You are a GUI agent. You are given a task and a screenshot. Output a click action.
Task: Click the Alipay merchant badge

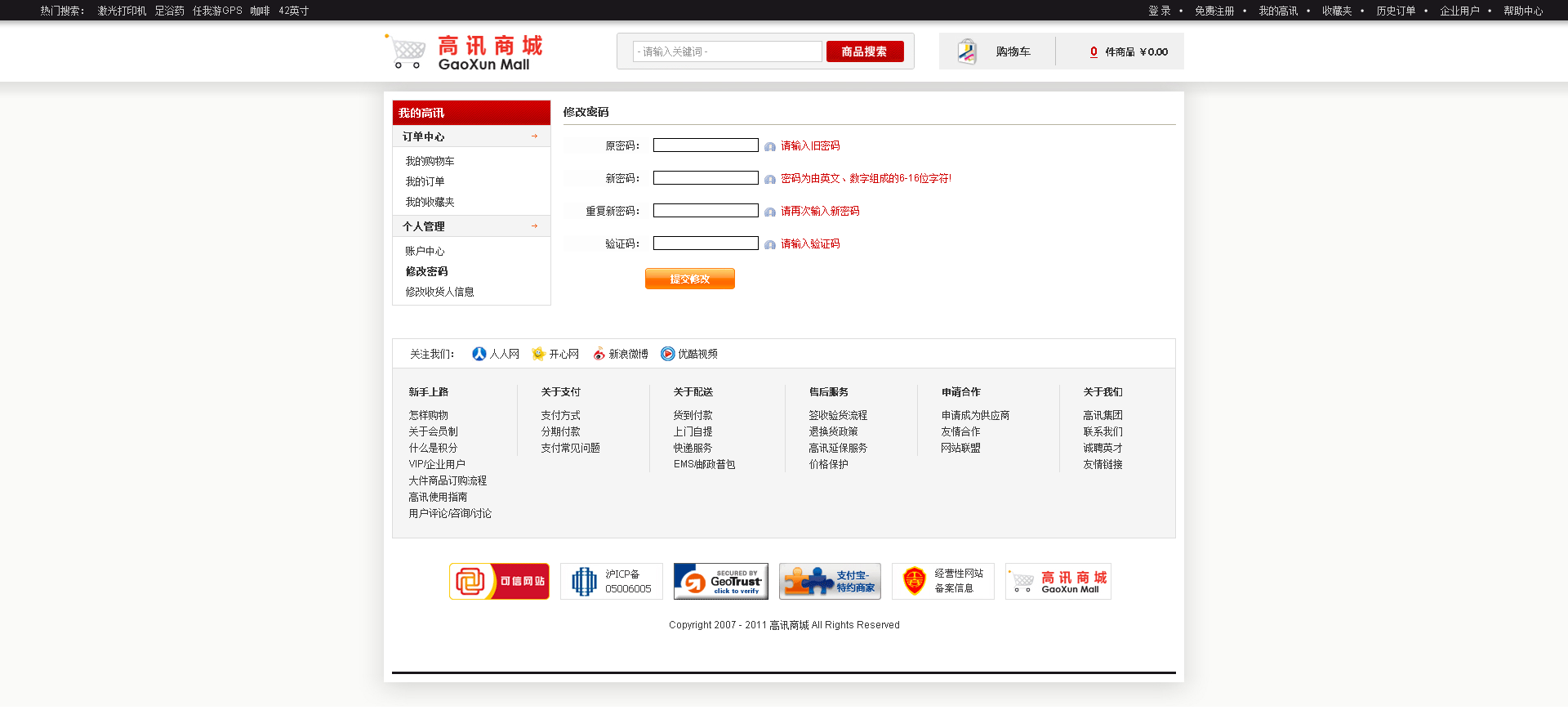point(830,581)
